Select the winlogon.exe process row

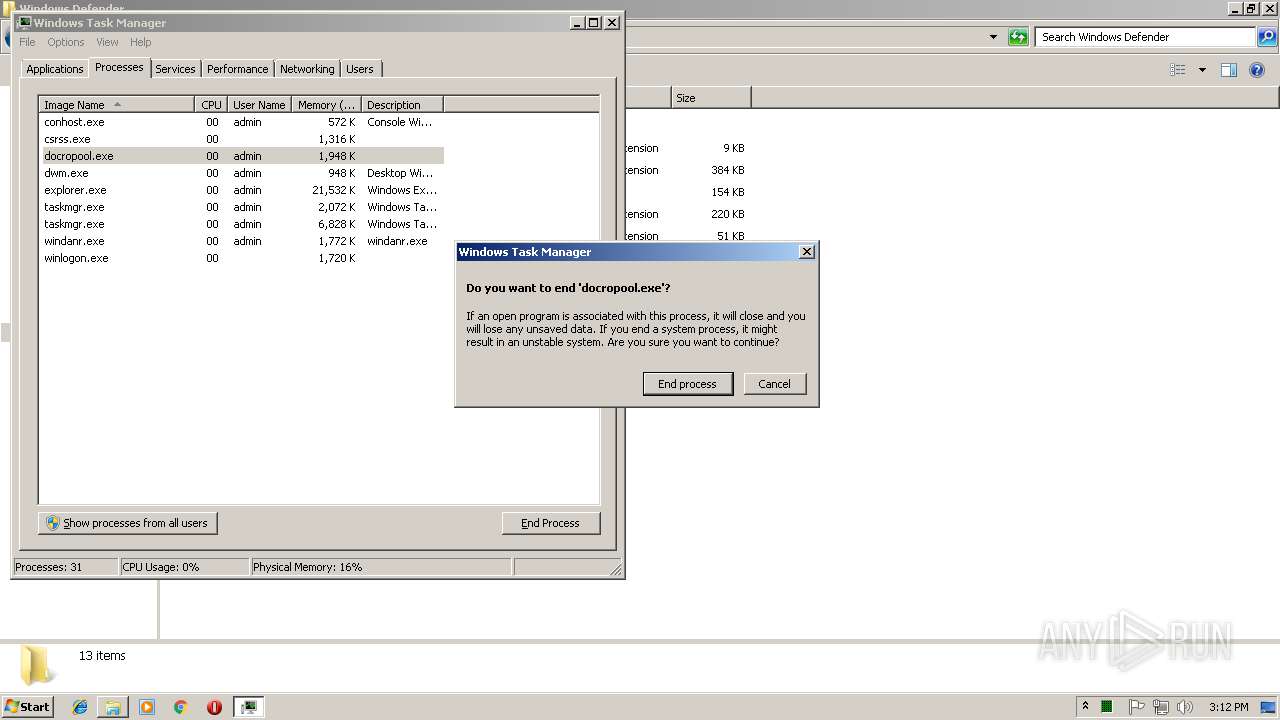point(241,258)
